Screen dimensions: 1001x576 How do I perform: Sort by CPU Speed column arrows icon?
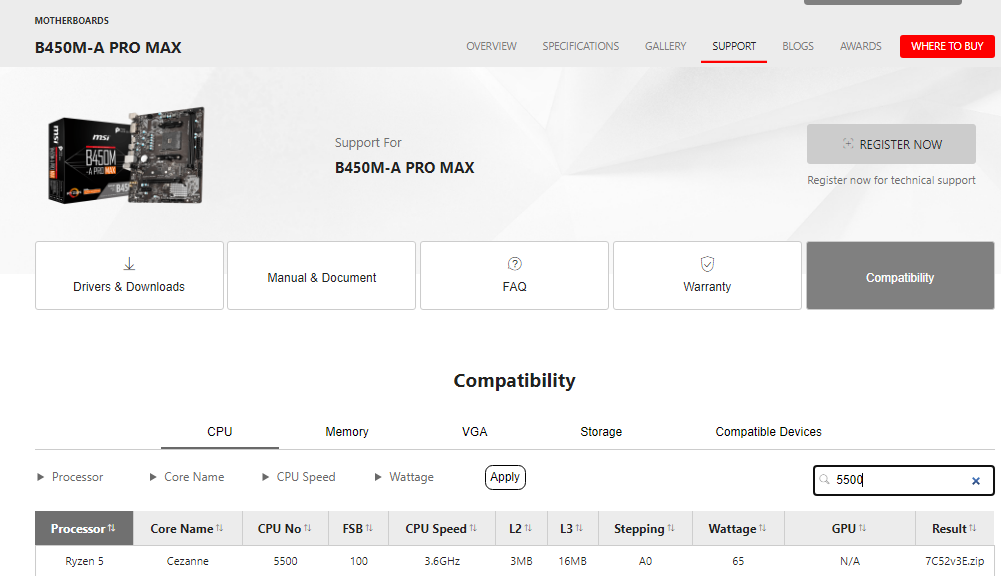(x=473, y=528)
